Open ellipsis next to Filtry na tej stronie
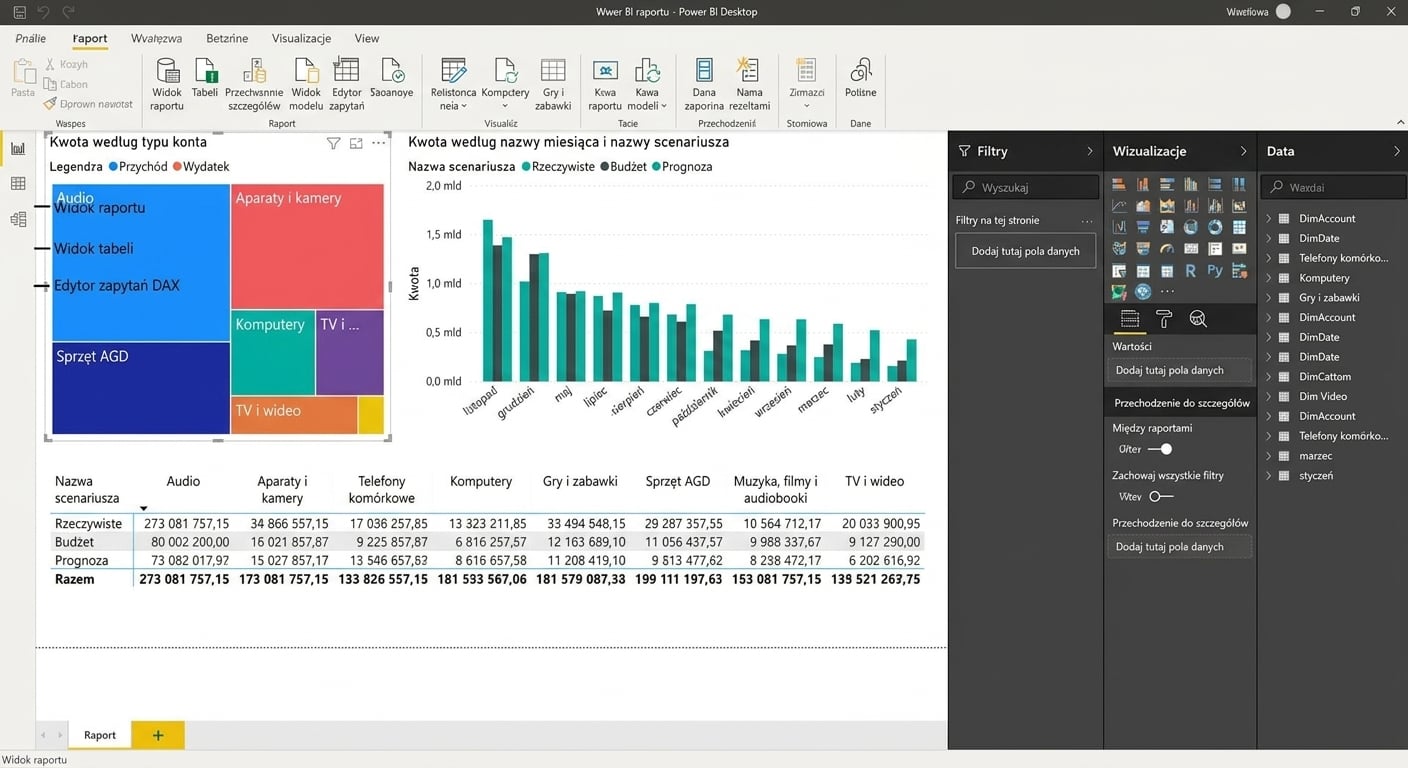 tap(1087, 221)
